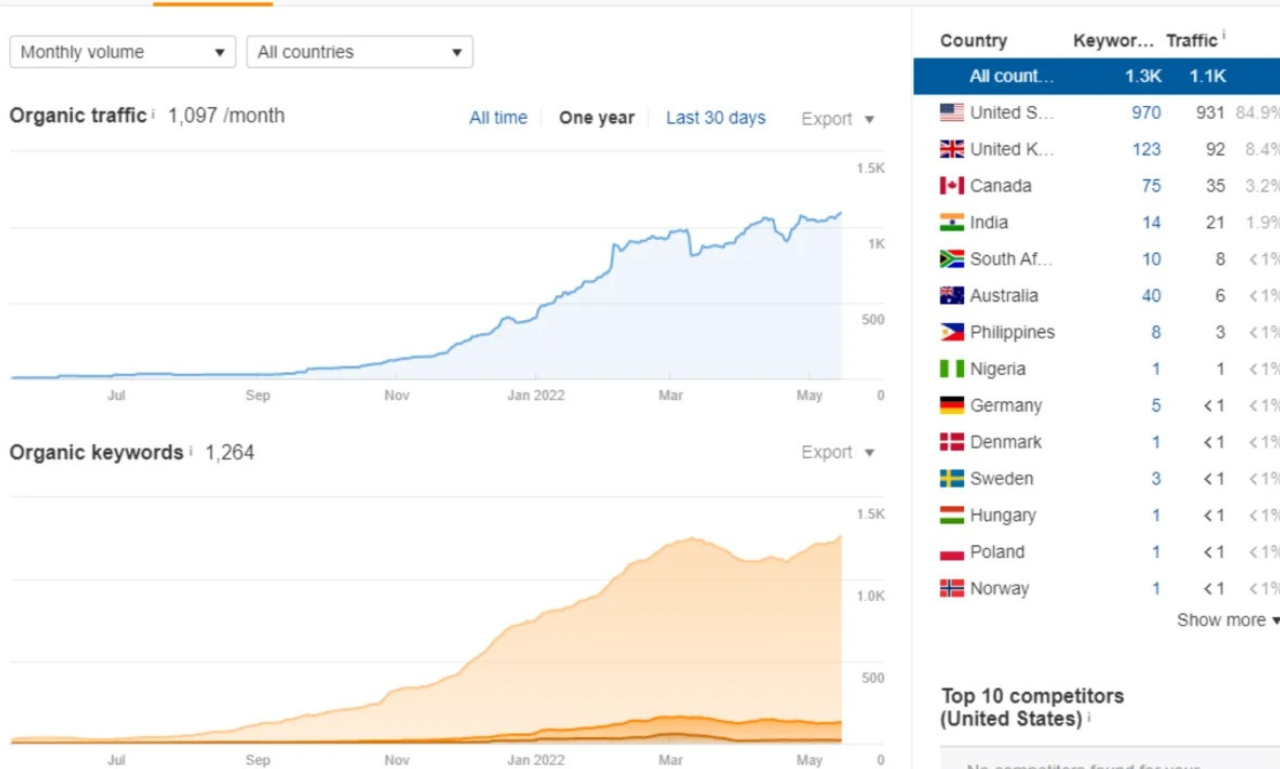Screen dimensions: 1280x769
Task: Open the Monthly volume dropdown
Action: (122, 52)
